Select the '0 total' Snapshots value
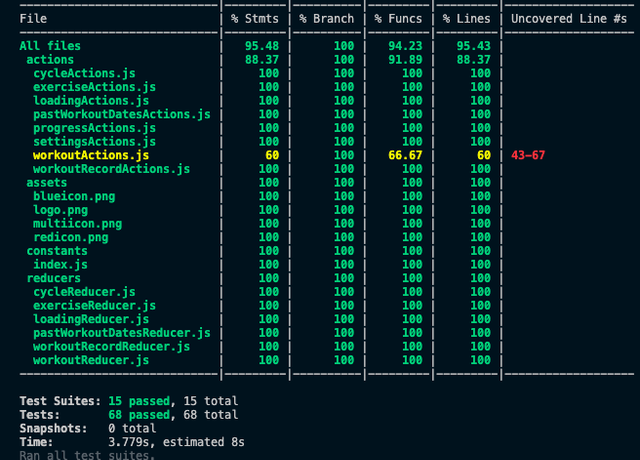Screen dimensions: 640x460 pyautogui.click(x=132, y=428)
